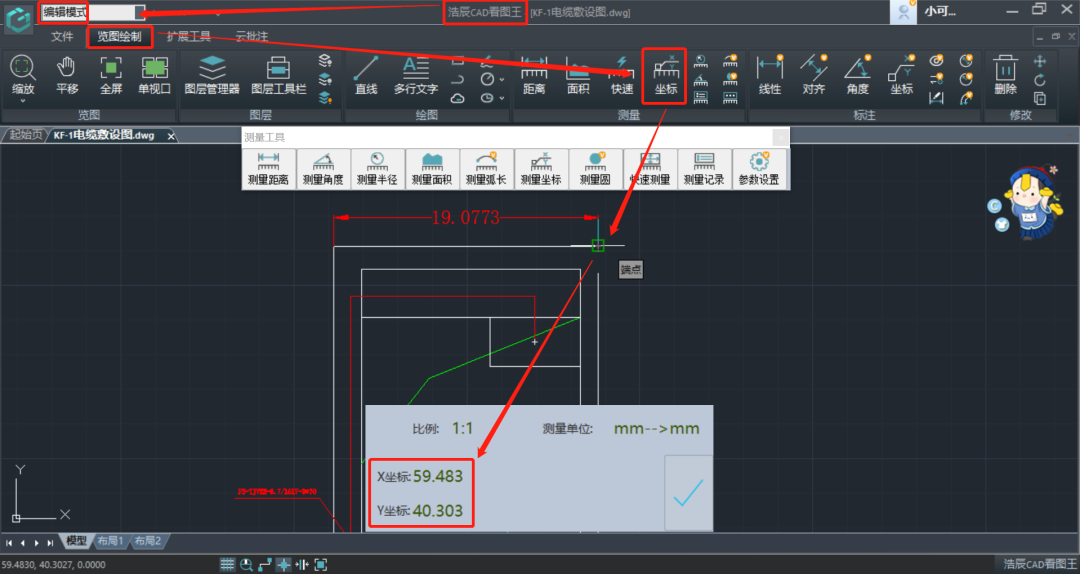Switch to the 览图绘制 ribbon tab
This screenshot has width=1080, height=574.
[x=119, y=37]
